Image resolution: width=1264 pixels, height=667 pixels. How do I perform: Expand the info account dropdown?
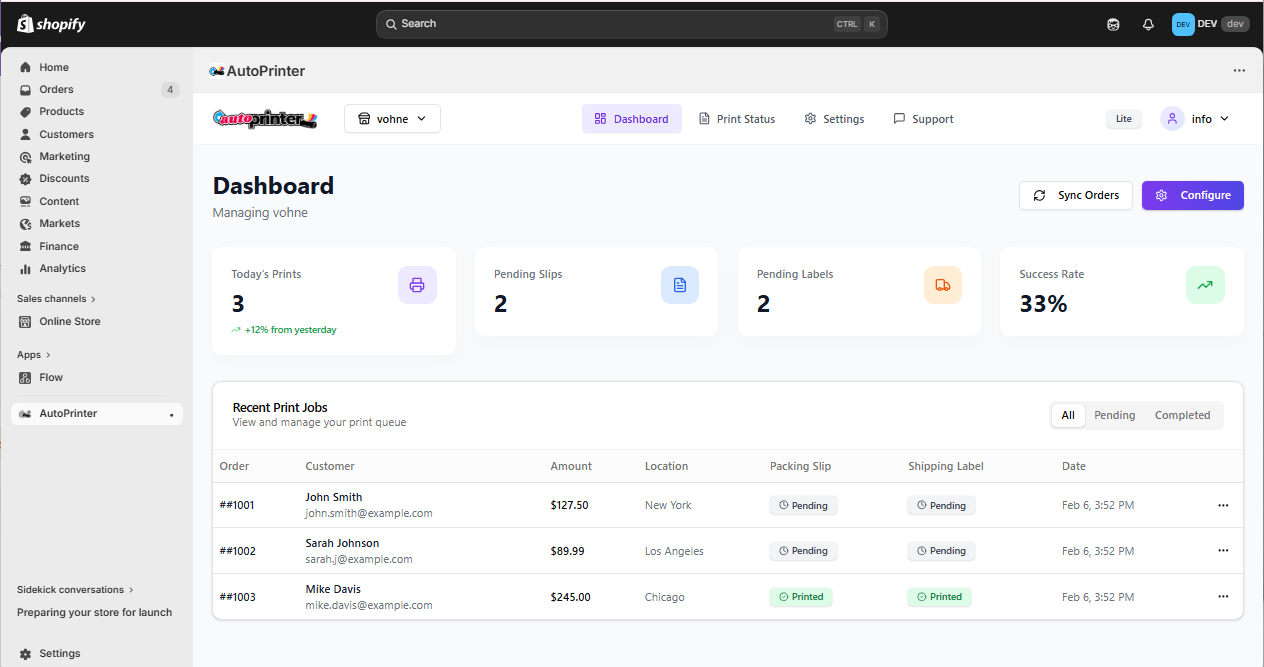tap(1196, 119)
